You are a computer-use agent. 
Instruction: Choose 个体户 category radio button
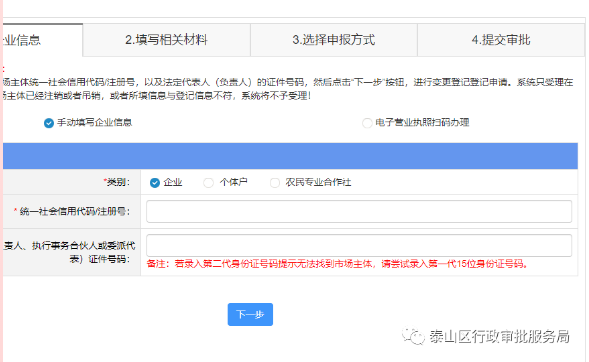(x=208, y=183)
